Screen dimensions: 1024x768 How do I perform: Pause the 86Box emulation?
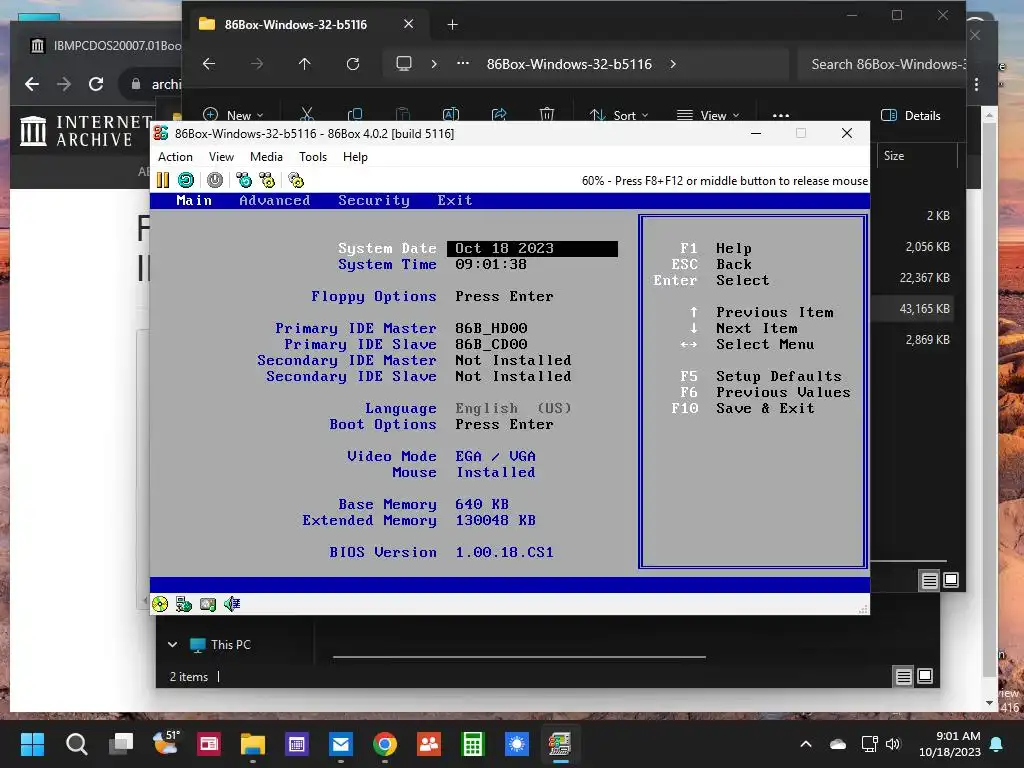point(163,180)
